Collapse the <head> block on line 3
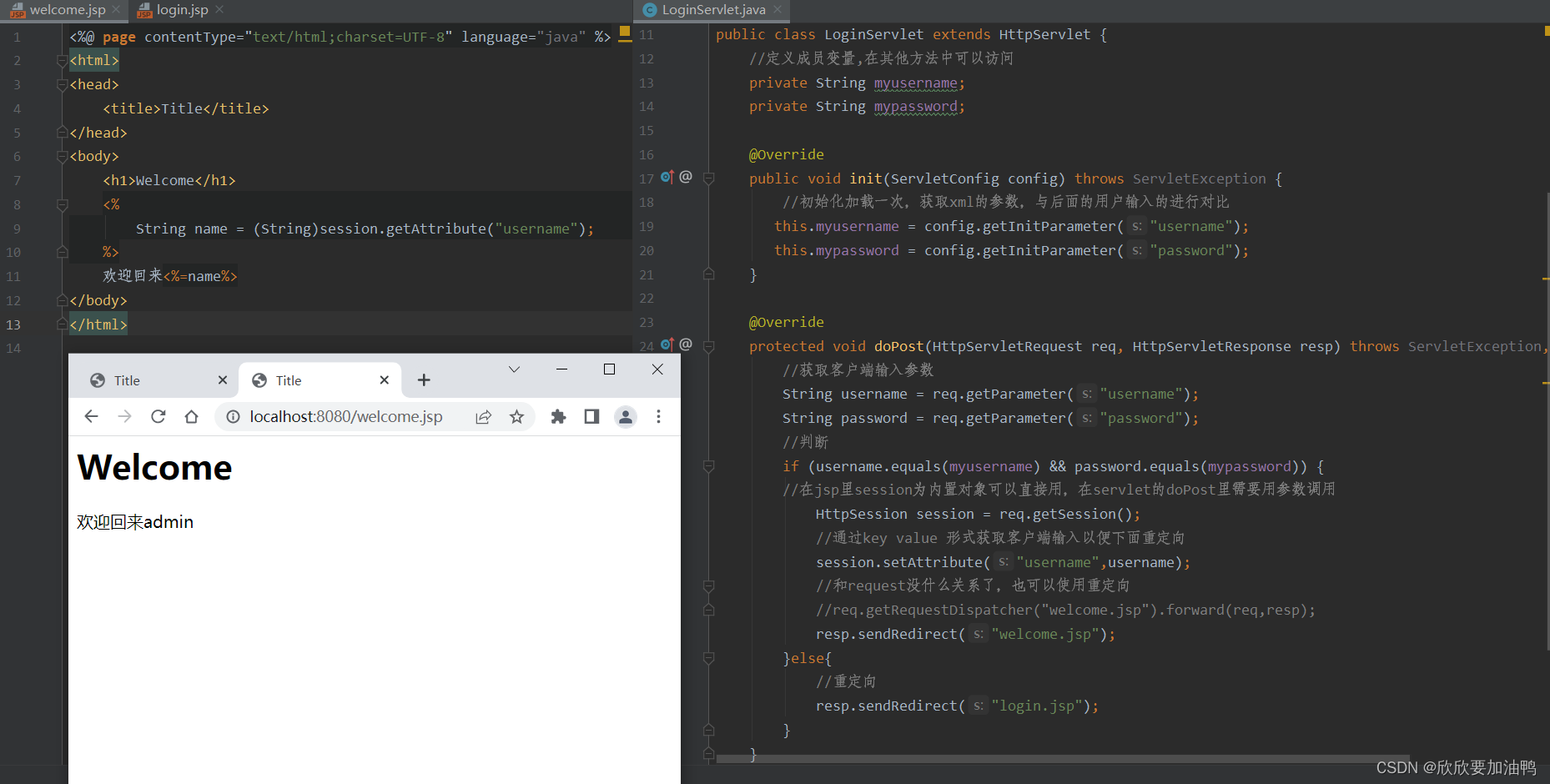 pos(62,84)
